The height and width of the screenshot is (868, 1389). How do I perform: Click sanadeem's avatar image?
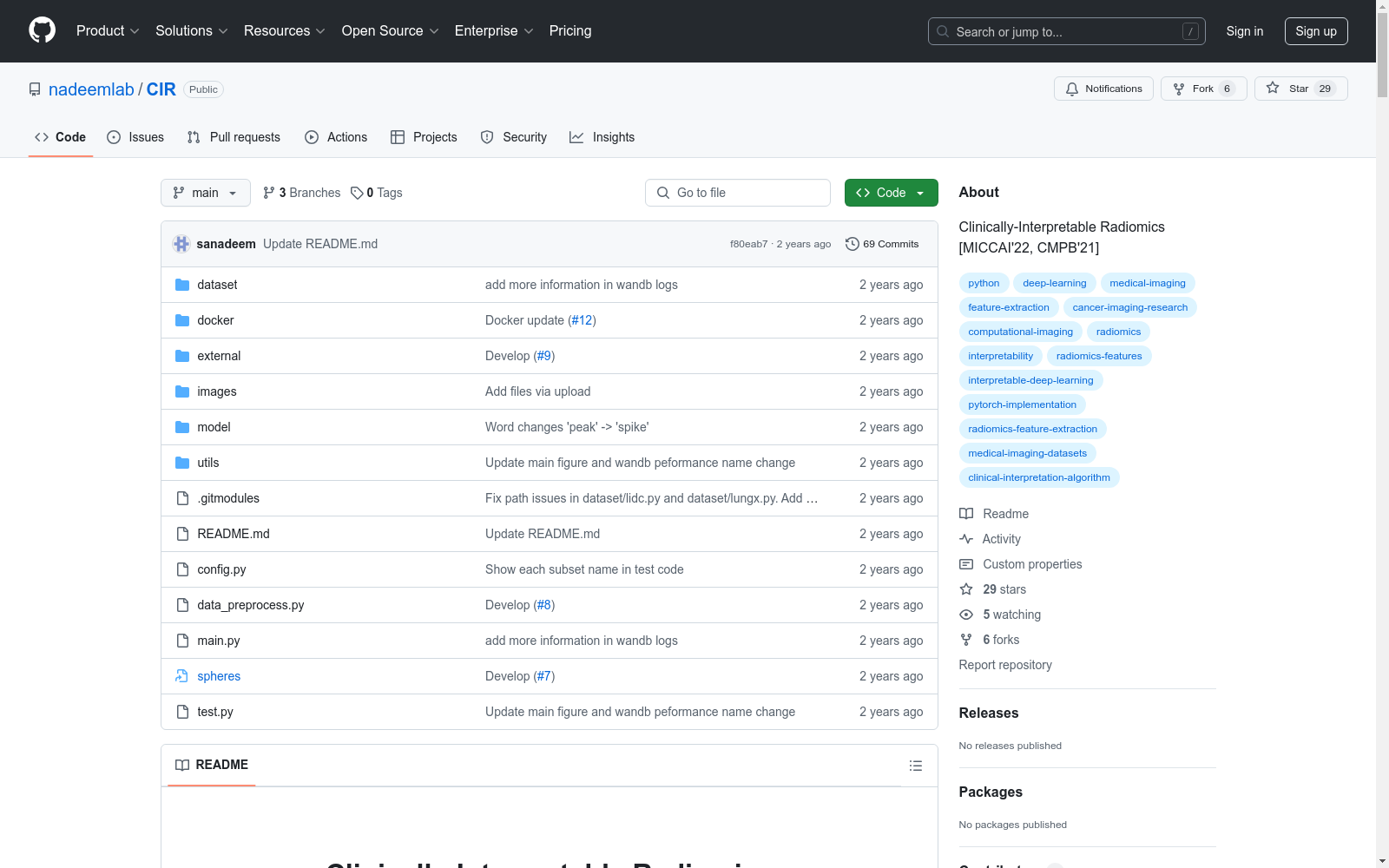[181, 244]
